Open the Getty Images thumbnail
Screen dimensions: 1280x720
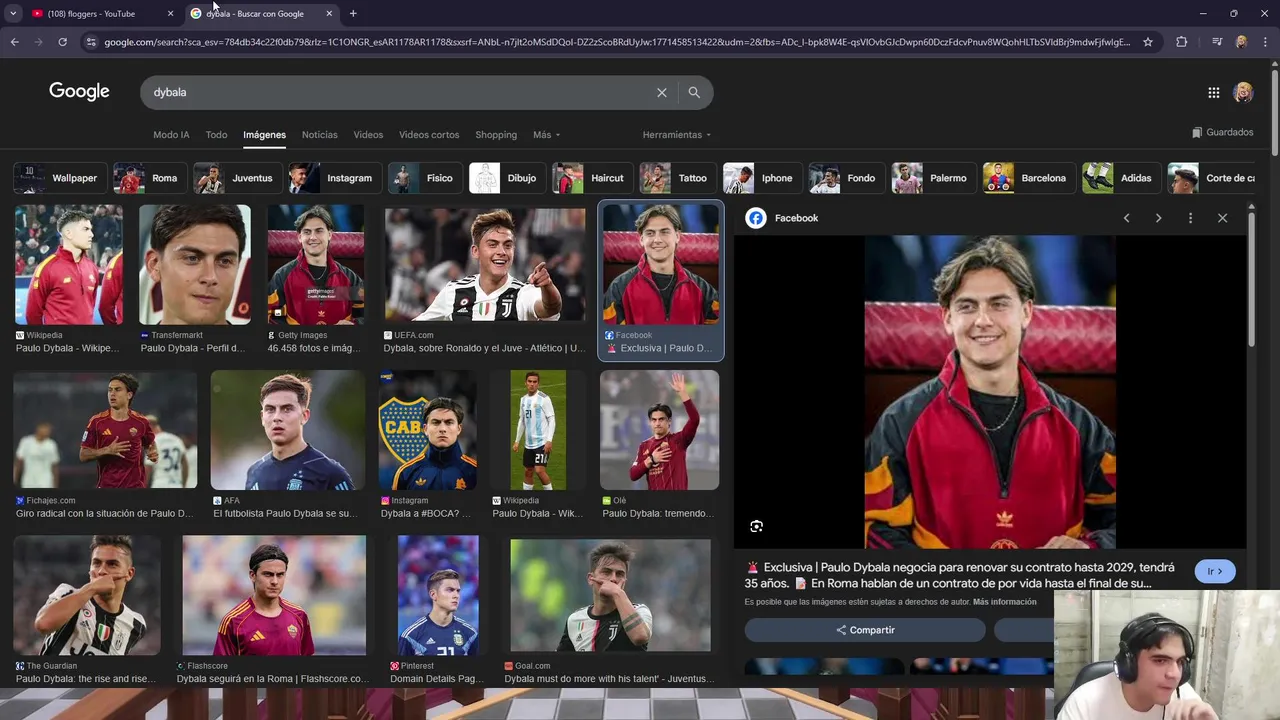point(315,265)
